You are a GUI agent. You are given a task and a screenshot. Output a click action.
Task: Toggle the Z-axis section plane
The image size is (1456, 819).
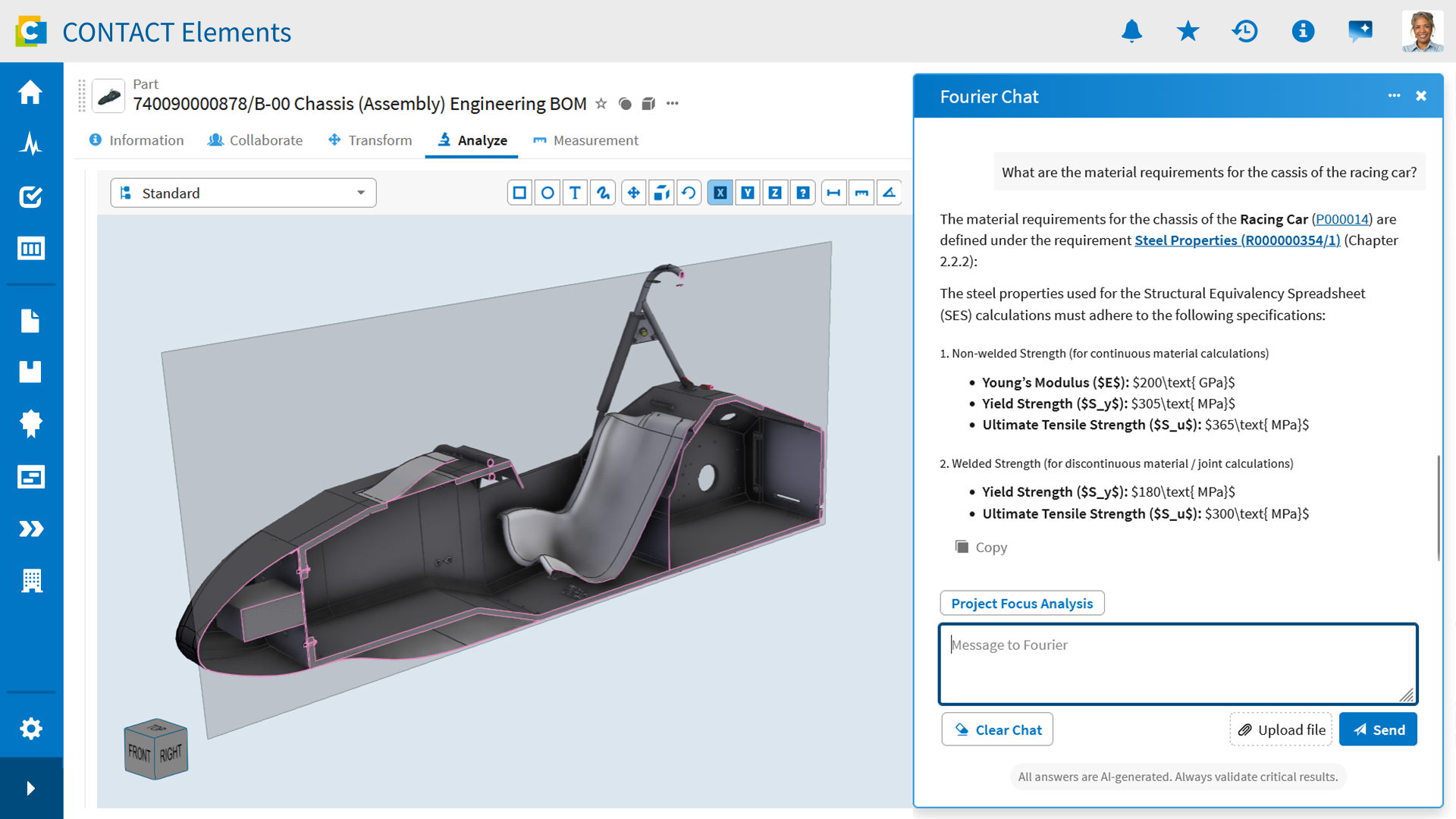[775, 193]
